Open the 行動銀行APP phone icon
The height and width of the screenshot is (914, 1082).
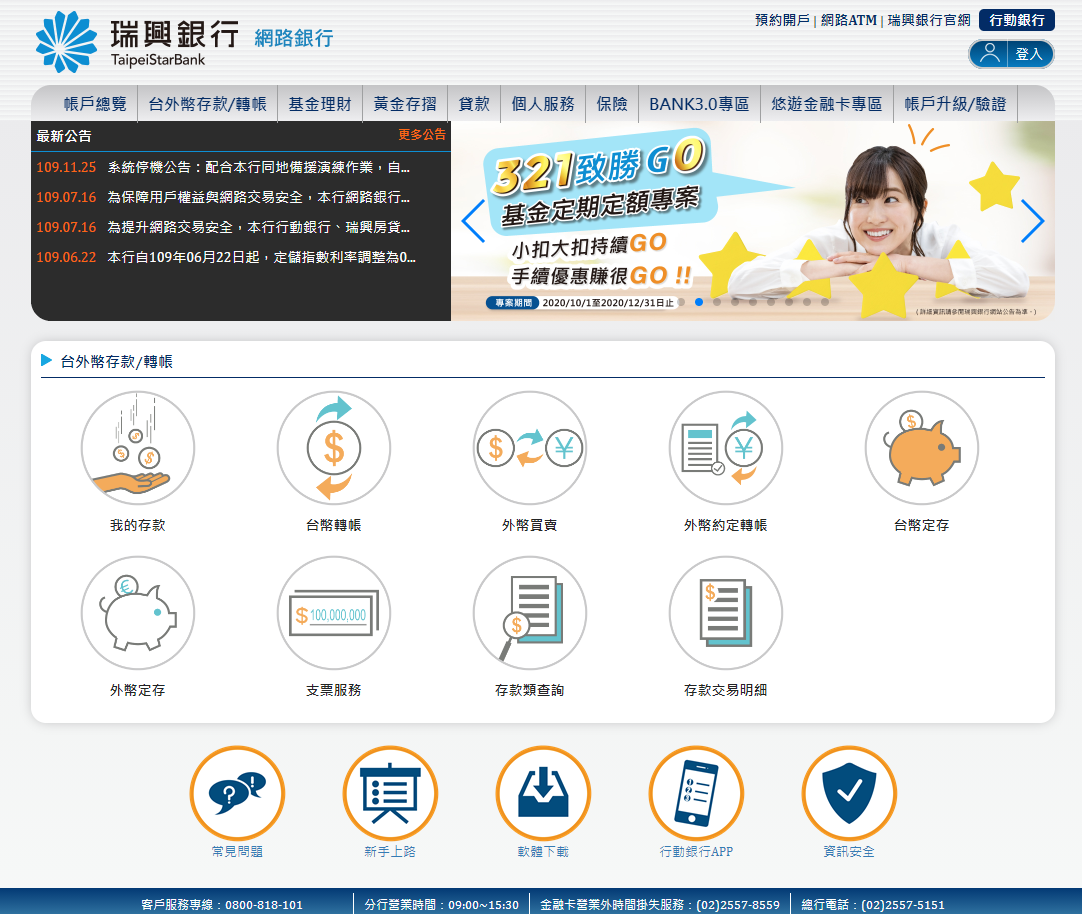[x=696, y=794]
